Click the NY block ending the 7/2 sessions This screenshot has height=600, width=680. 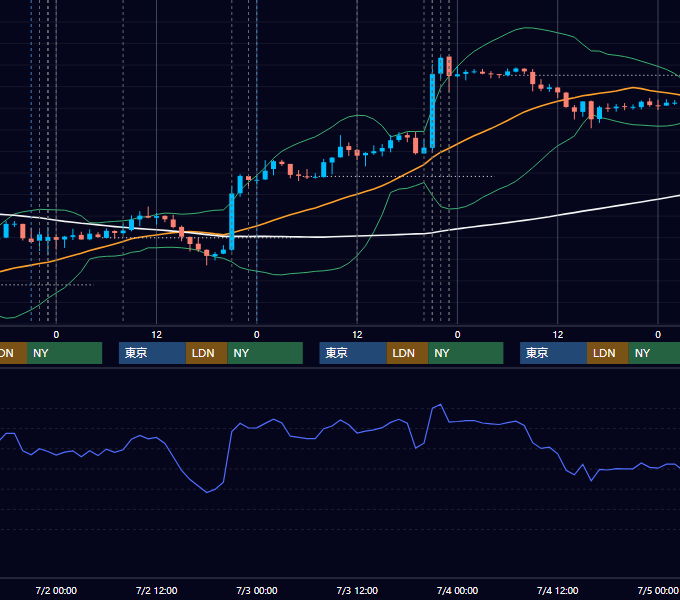(x=265, y=353)
